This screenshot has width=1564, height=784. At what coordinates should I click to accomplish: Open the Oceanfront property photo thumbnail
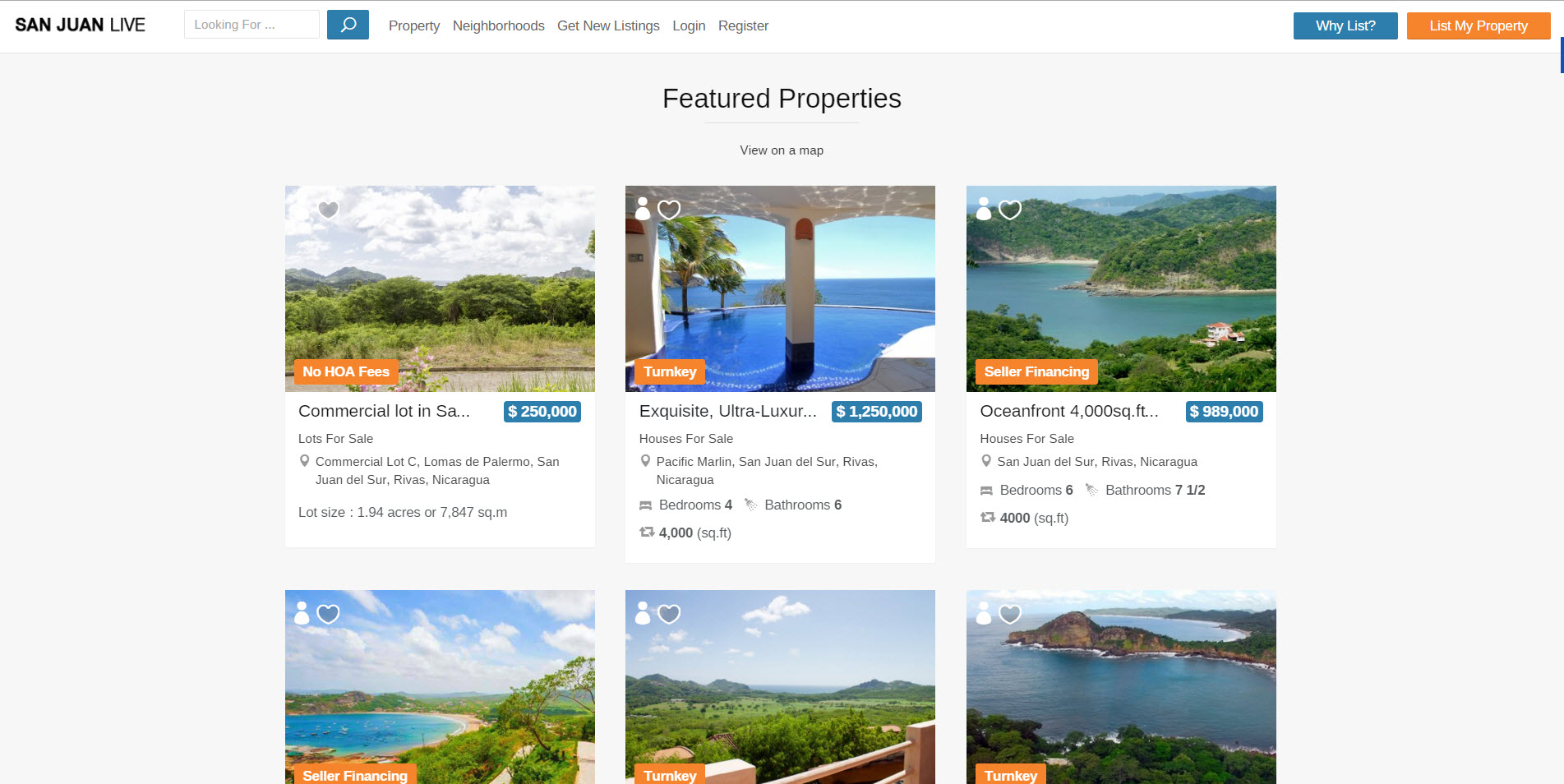(1121, 288)
